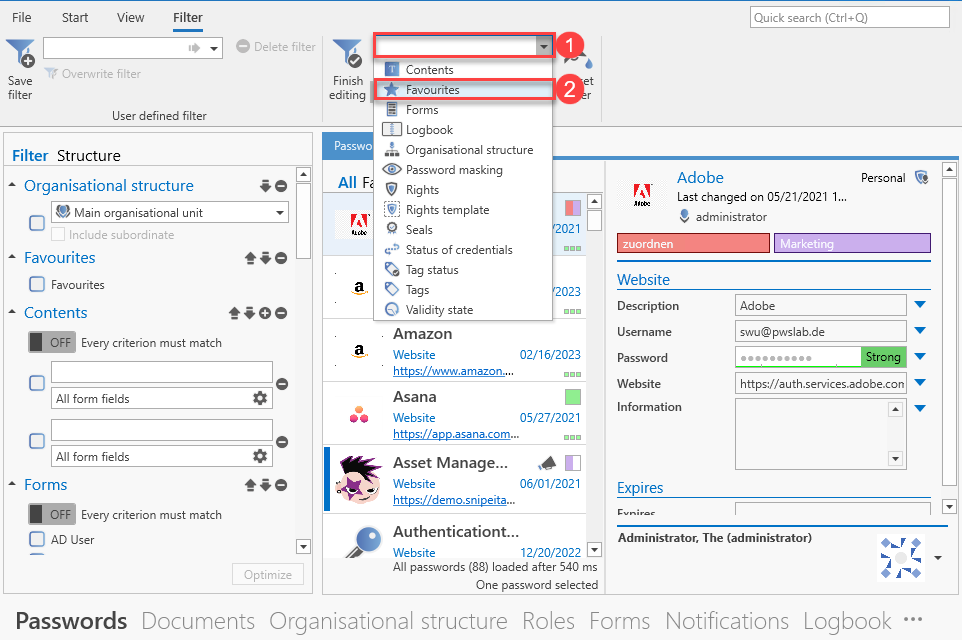This screenshot has height=640, width=962.
Task: Click the Save filter icon
Action: click(x=20, y=55)
